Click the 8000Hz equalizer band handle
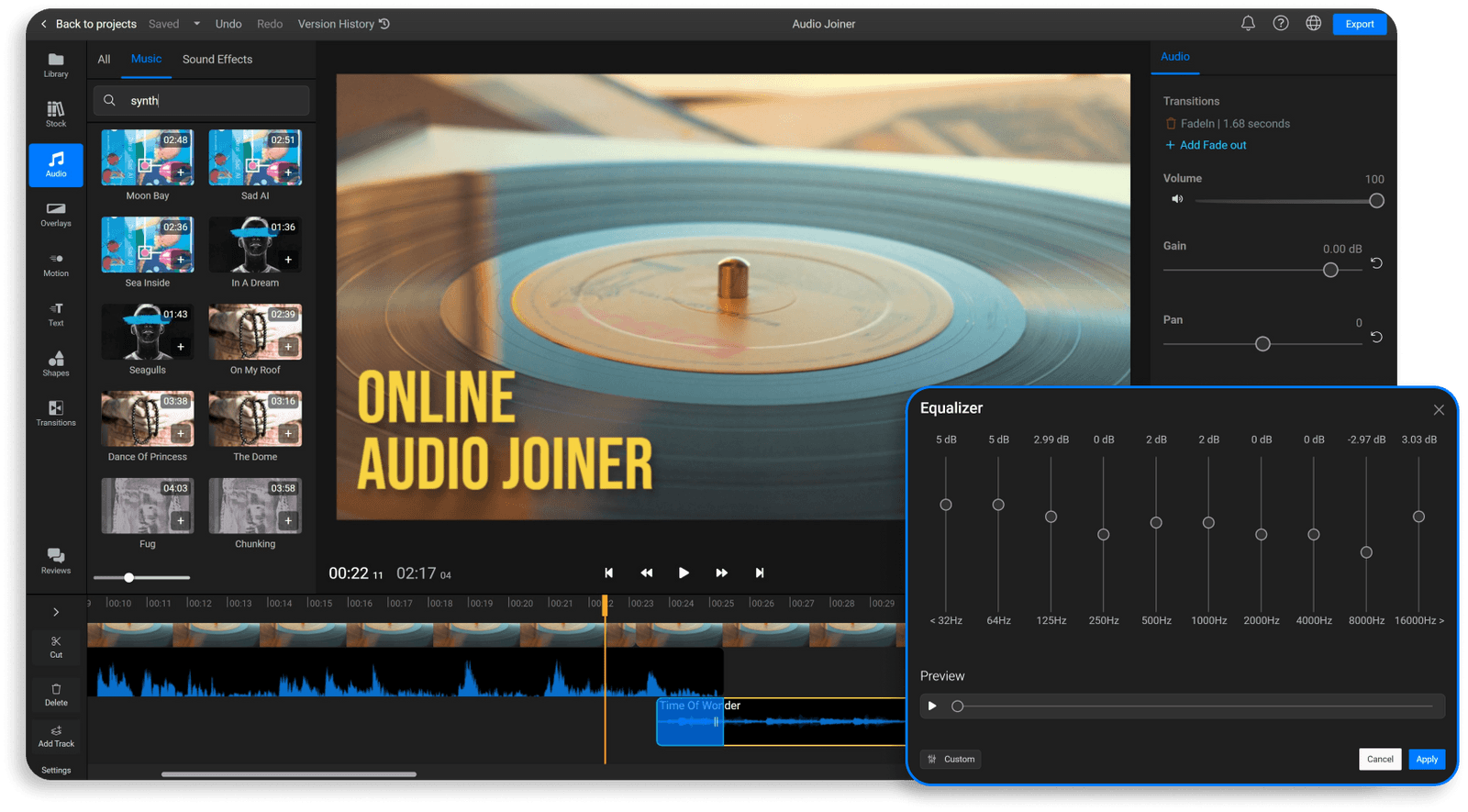This screenshot has width=1468, height=812. pyautogui.click(x=1366, y=552)
